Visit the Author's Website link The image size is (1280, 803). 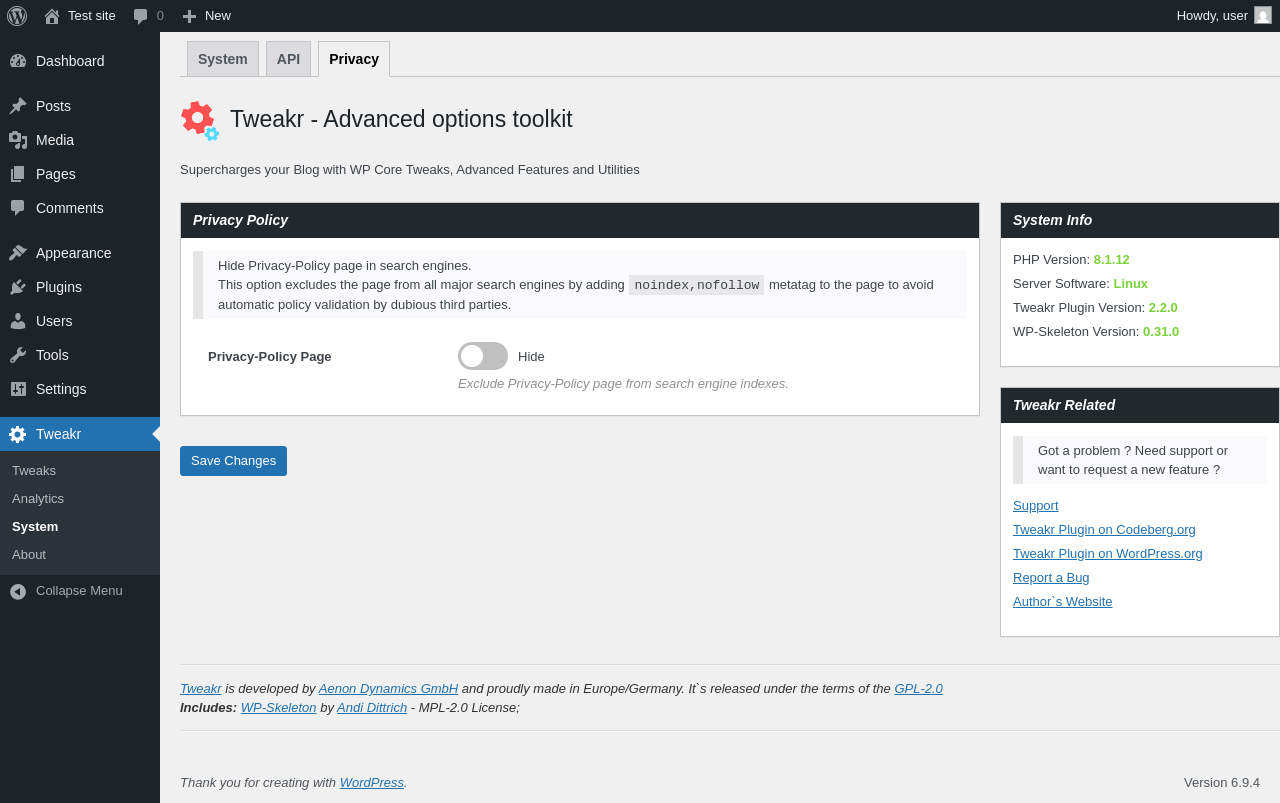coord(1062,602)
